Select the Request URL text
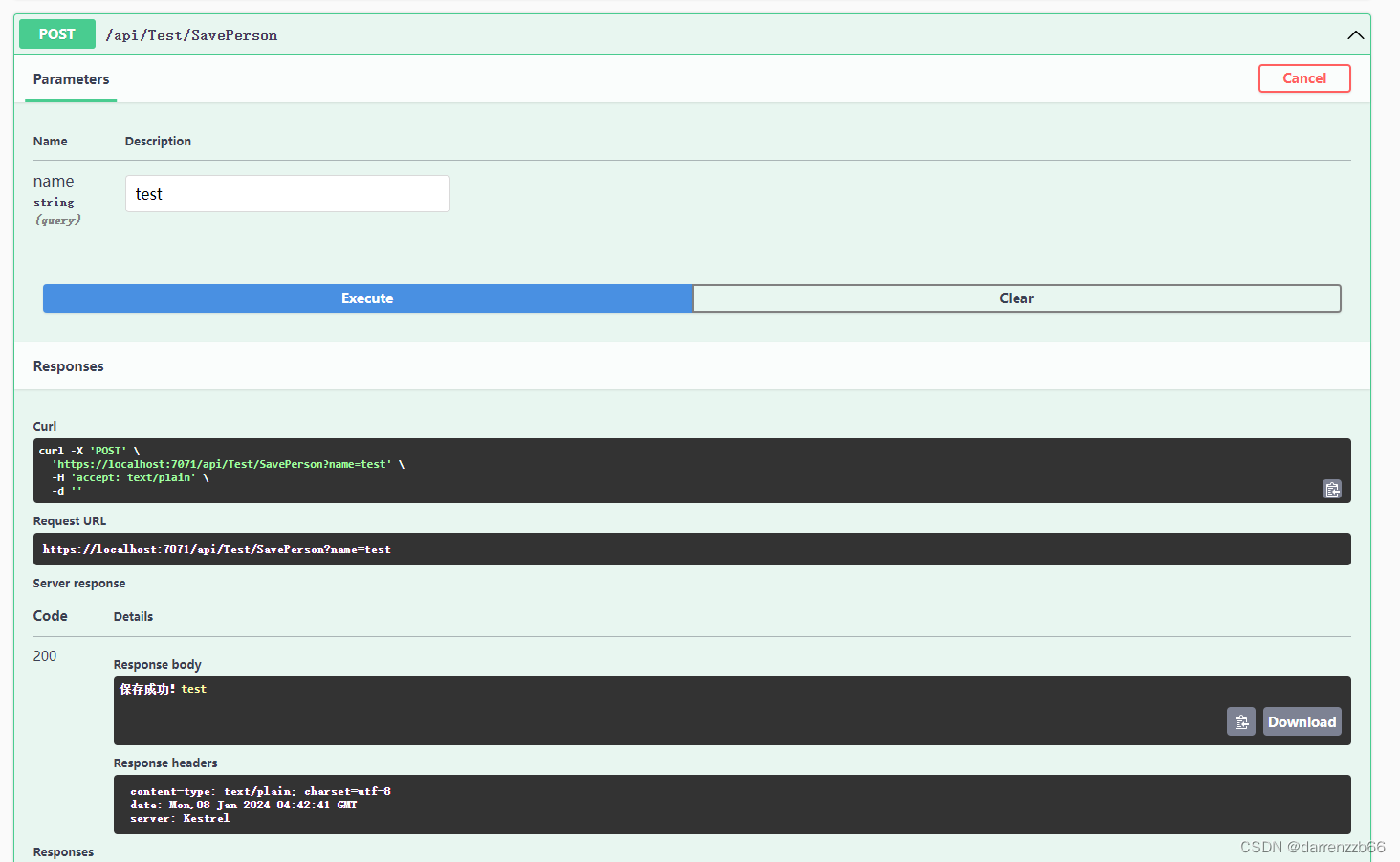 tap(216, 548)
